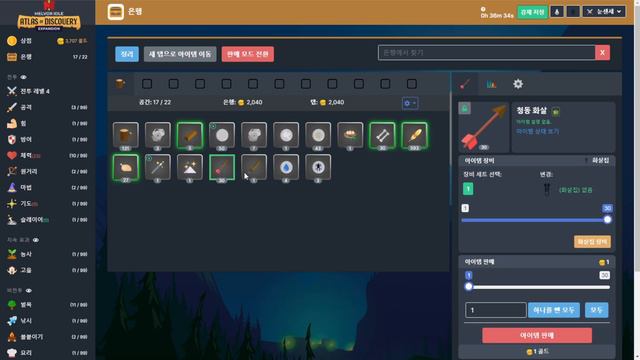Click the 아이템 상태 보기 item stats link
640x360 pixels.
click(x=538, y=131)
